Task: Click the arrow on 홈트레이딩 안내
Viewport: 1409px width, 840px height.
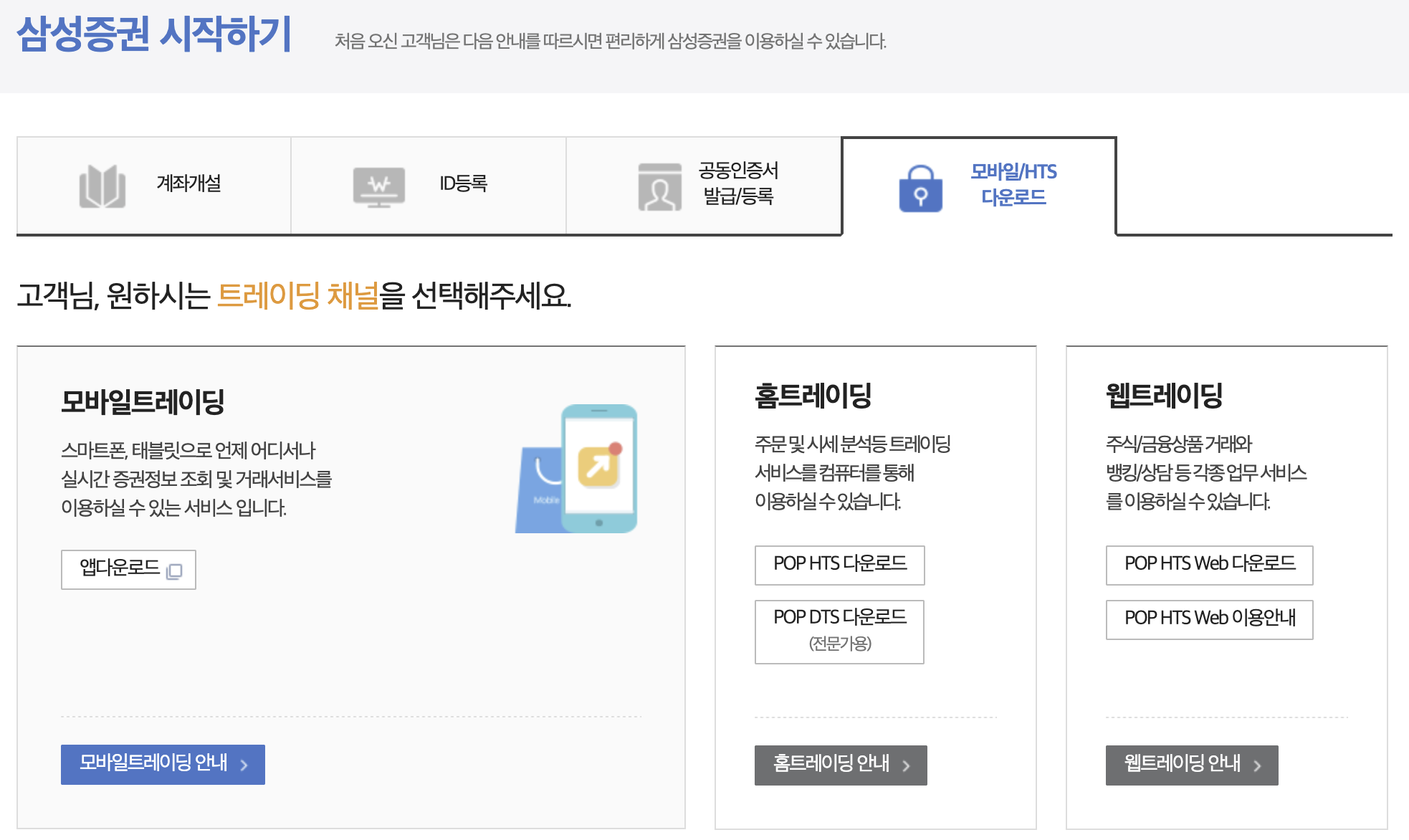Action: point(907,766)
